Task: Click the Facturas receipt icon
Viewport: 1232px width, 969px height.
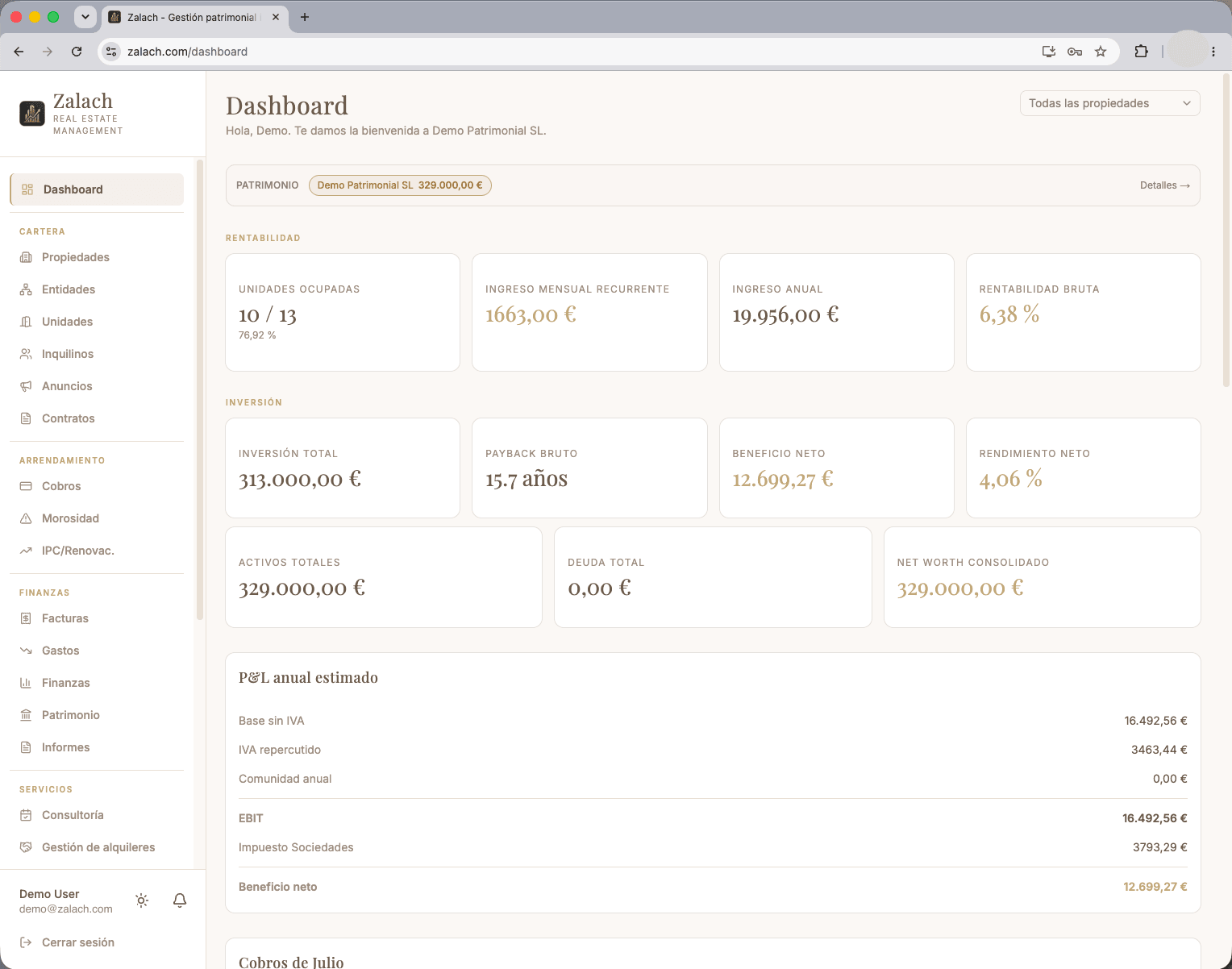Action: (26, 618)
